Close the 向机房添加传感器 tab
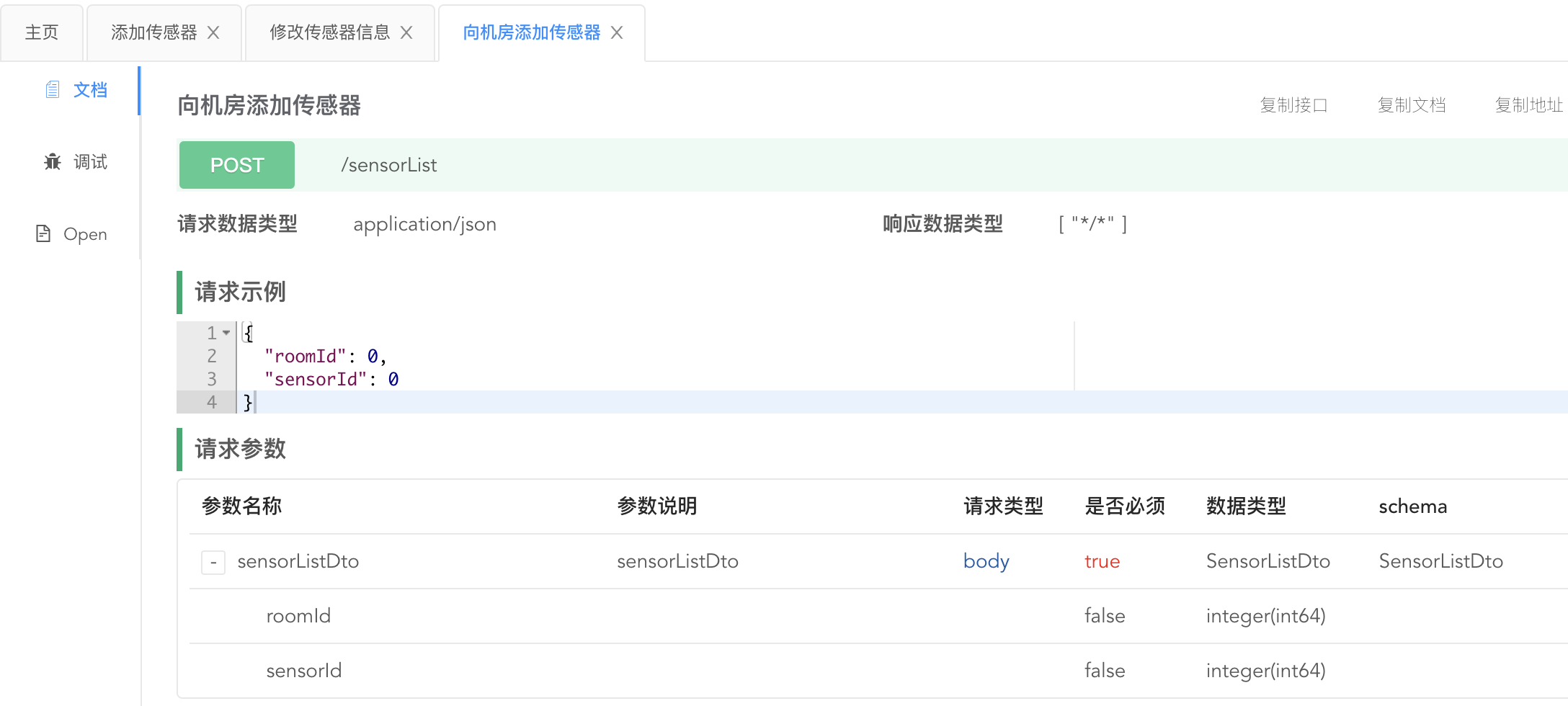This screenshot has width=1568, height=706. tap(617, 32)
